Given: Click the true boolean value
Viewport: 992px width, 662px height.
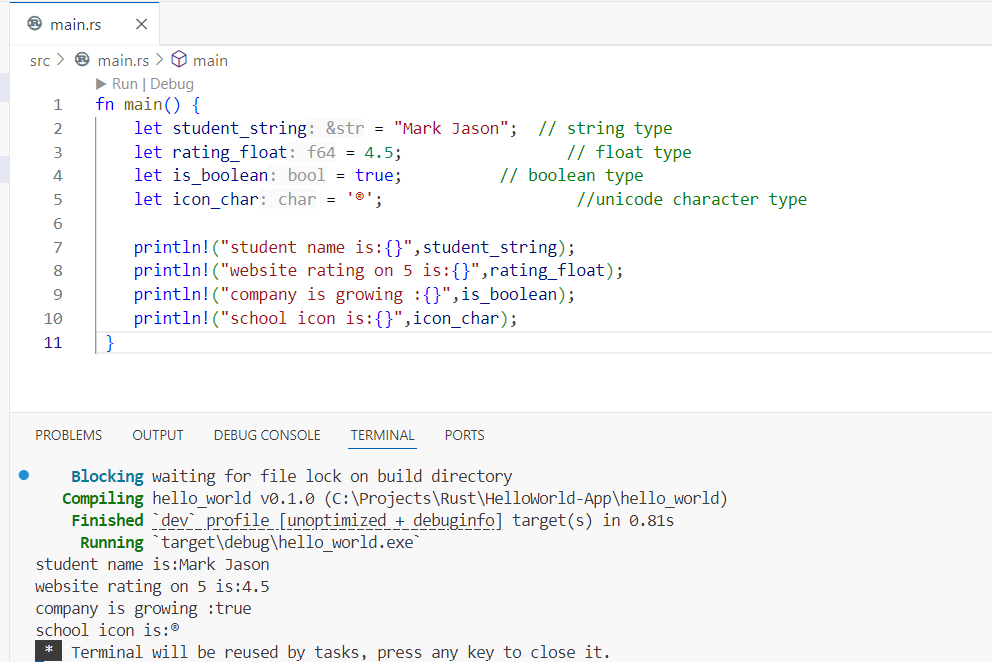Looking at the screenshot, I should click(374, 175).
